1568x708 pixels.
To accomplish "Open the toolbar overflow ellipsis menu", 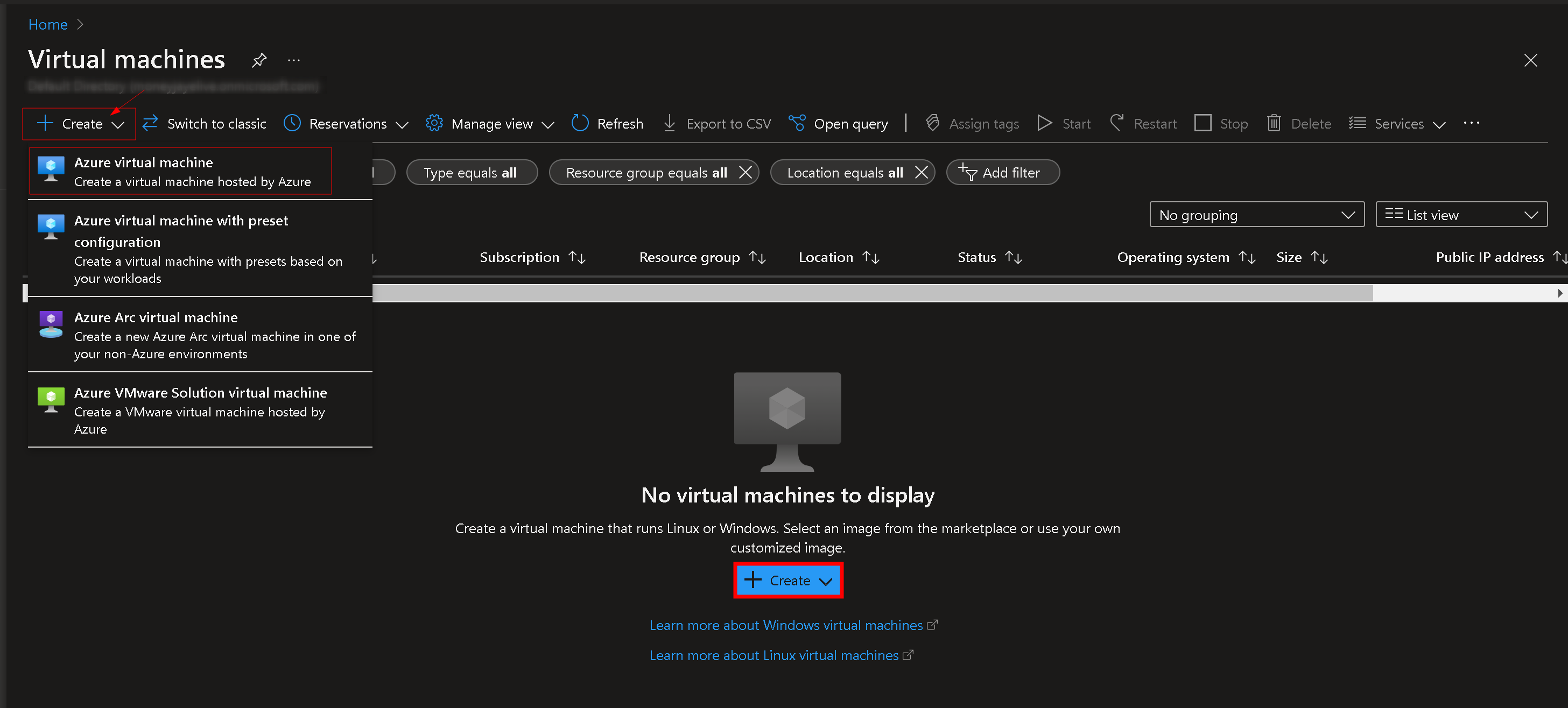I will click(x=1471, y=124).
